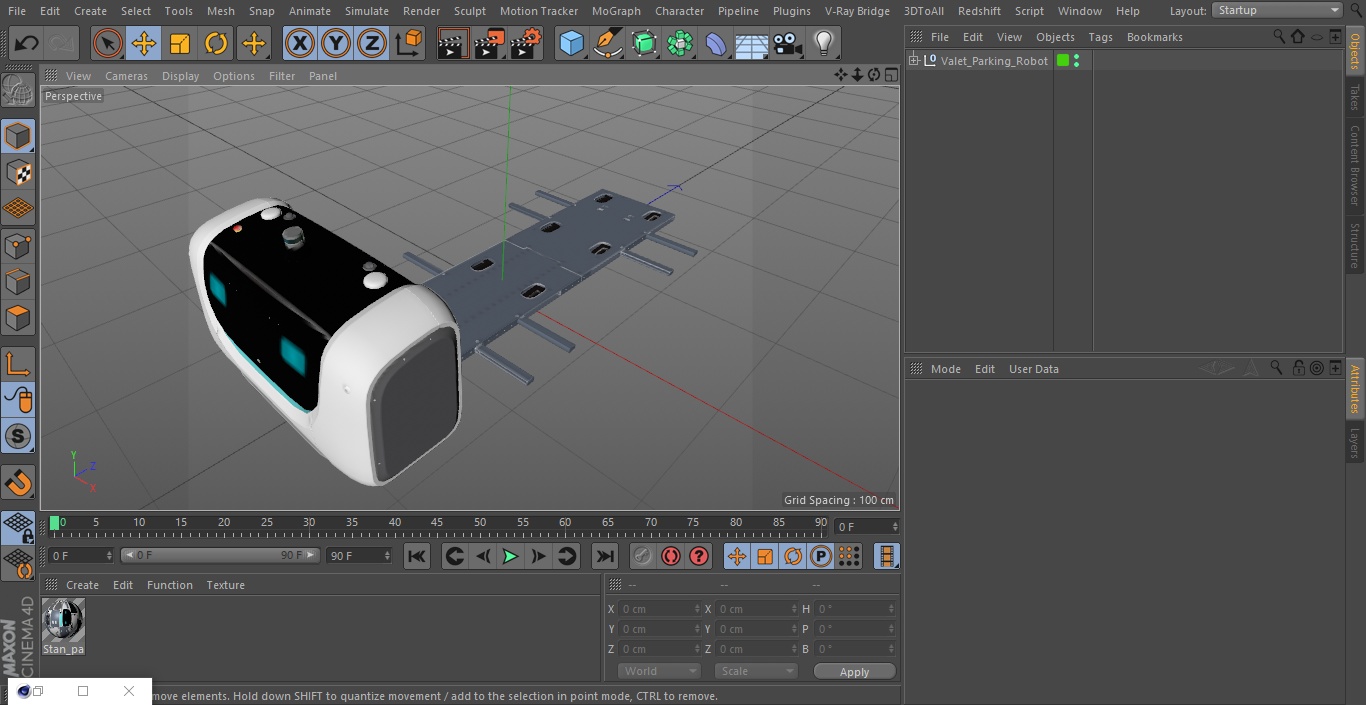Expand the Valet_Parking_Robot object tree

coord(913,61)
